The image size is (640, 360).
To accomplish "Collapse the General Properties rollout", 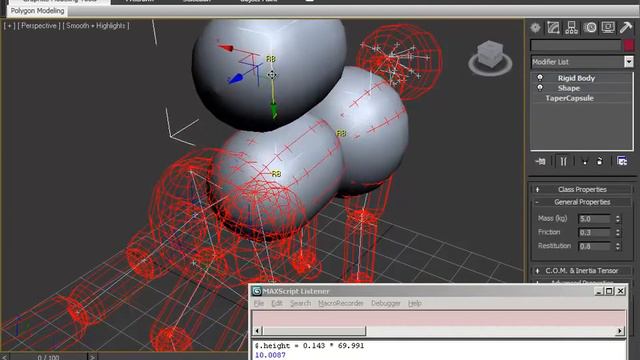I will coord(582,202).
